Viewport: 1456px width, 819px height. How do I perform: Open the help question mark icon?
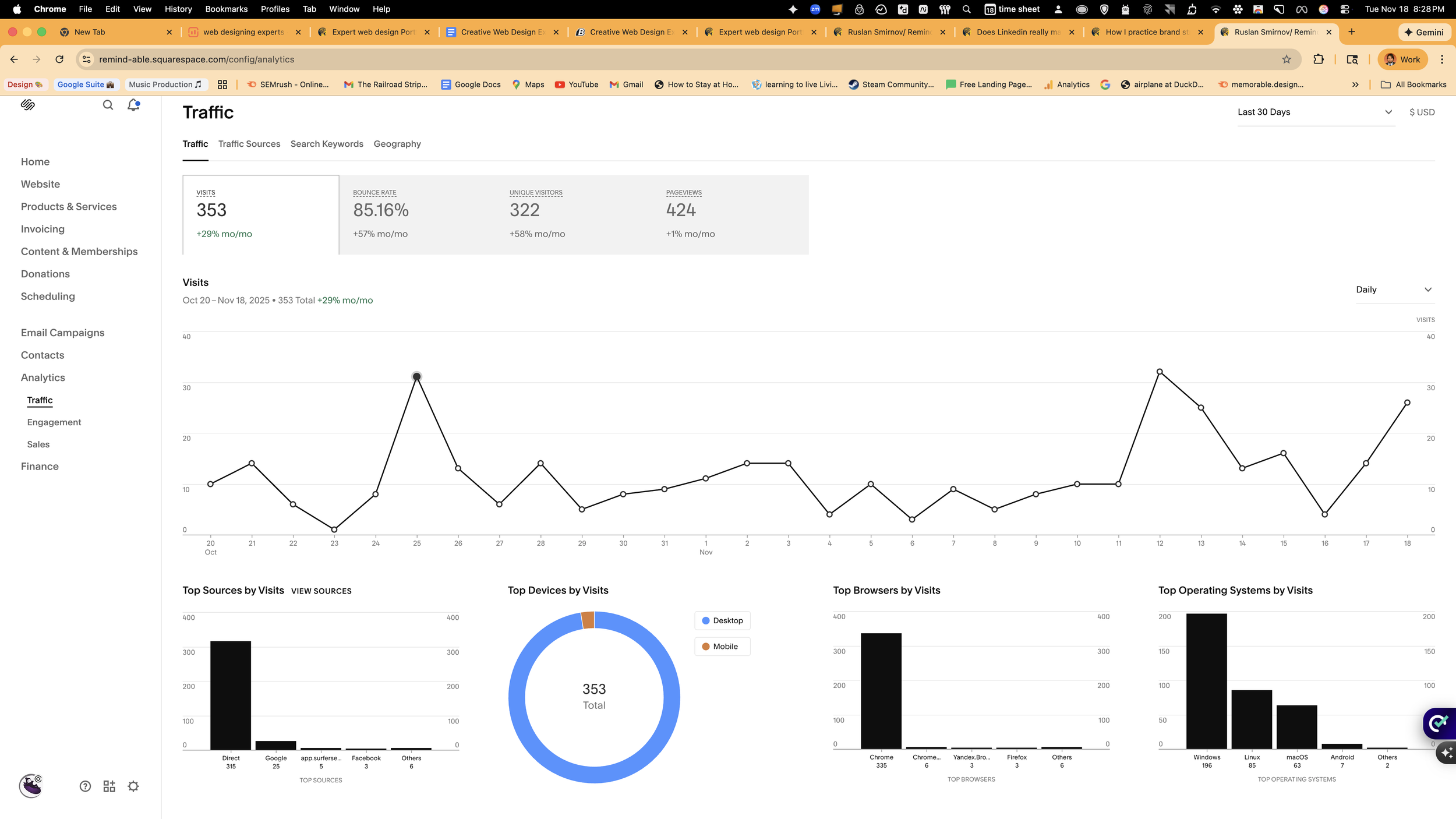pyautogui.click(x=85, y=786)
